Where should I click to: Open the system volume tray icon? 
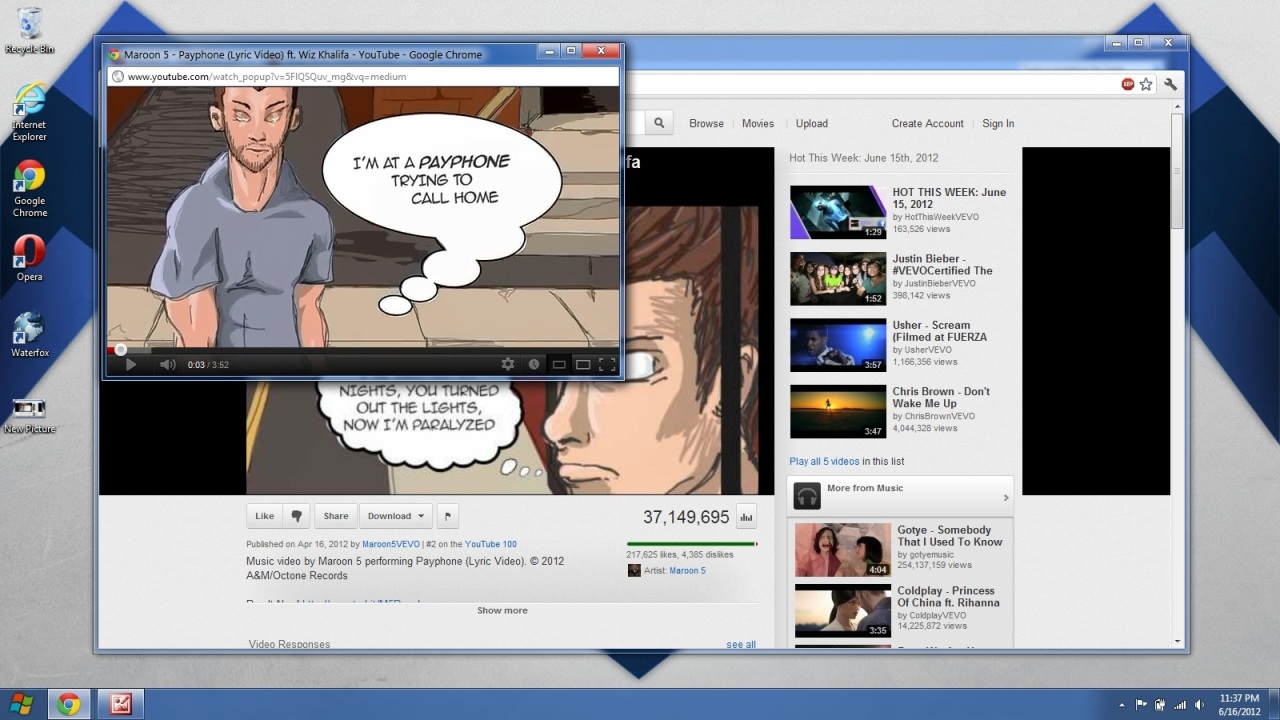1199,705
